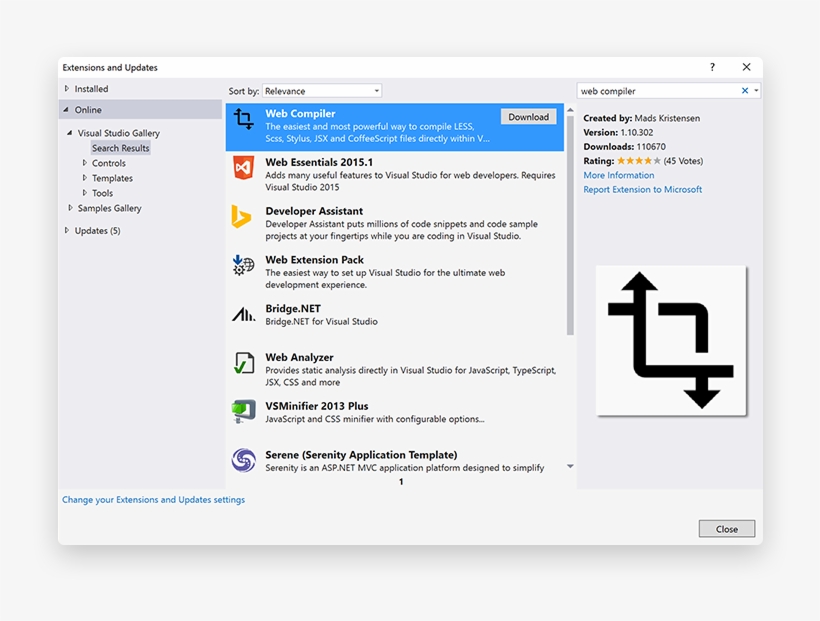Click the star rating in details pane
The width and height of the screenshot is (820, 621).
639,161
